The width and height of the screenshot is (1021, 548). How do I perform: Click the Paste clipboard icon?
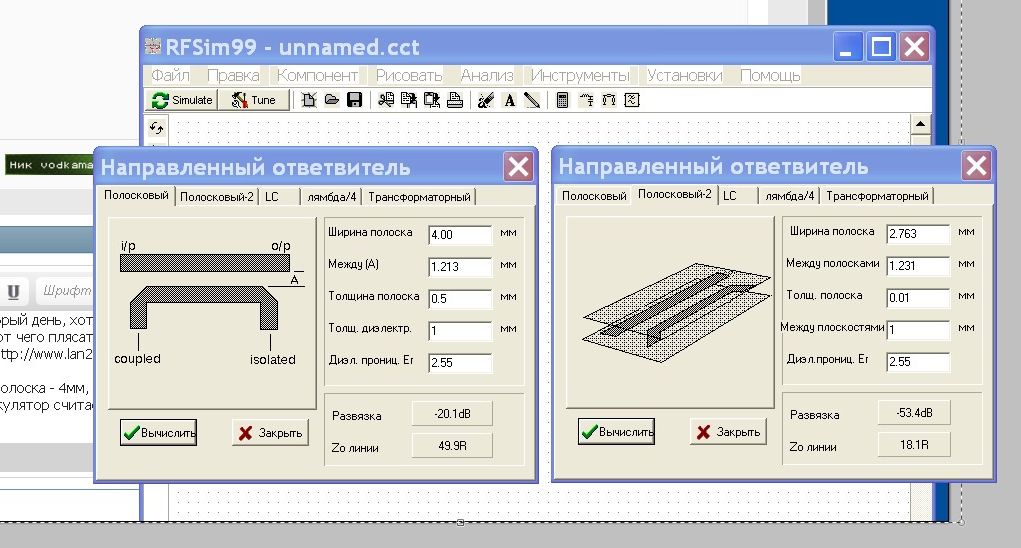(x=432, y=100)
